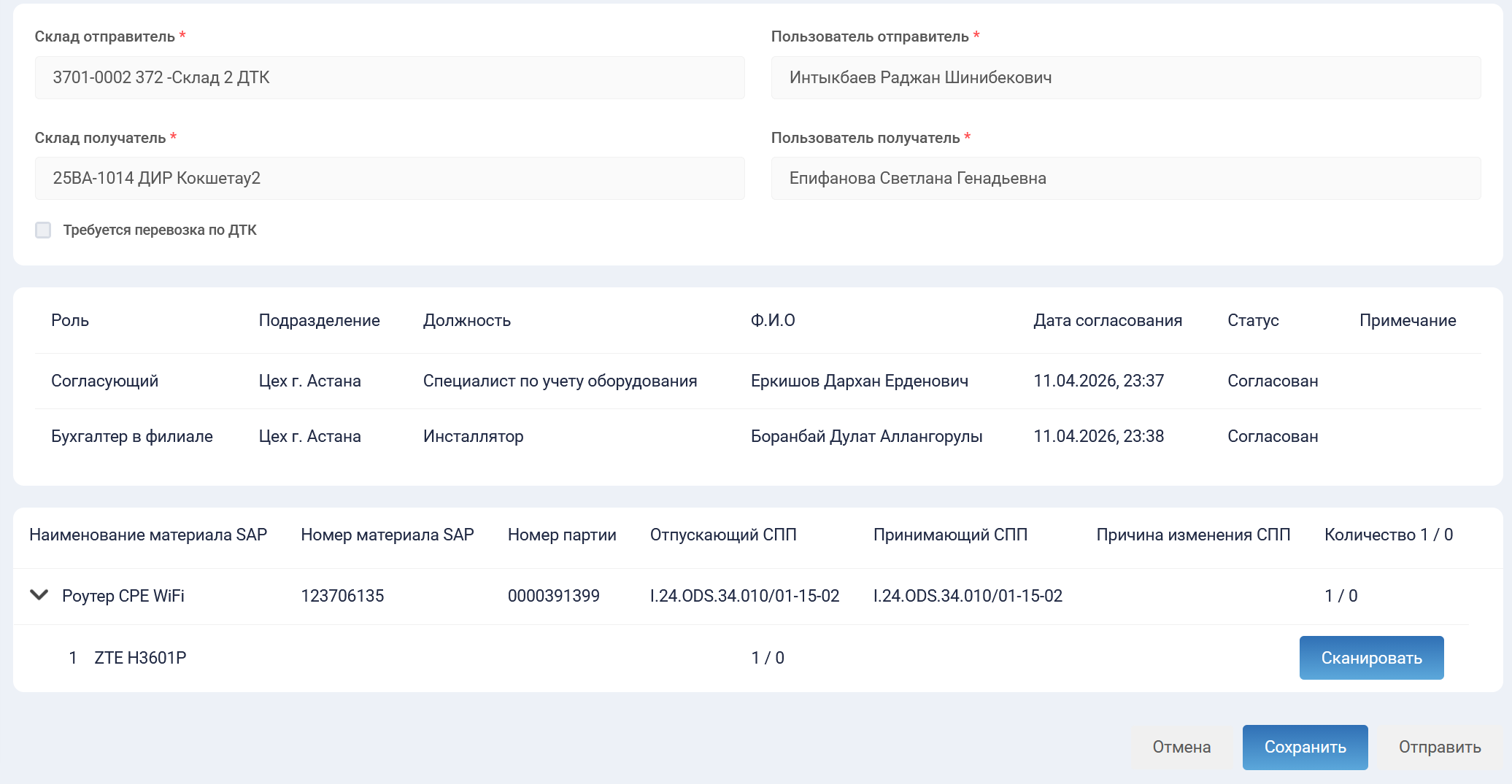1512x784 pixels.
Task: Open the Склад получатель field
Action: (x=390, y=179)
